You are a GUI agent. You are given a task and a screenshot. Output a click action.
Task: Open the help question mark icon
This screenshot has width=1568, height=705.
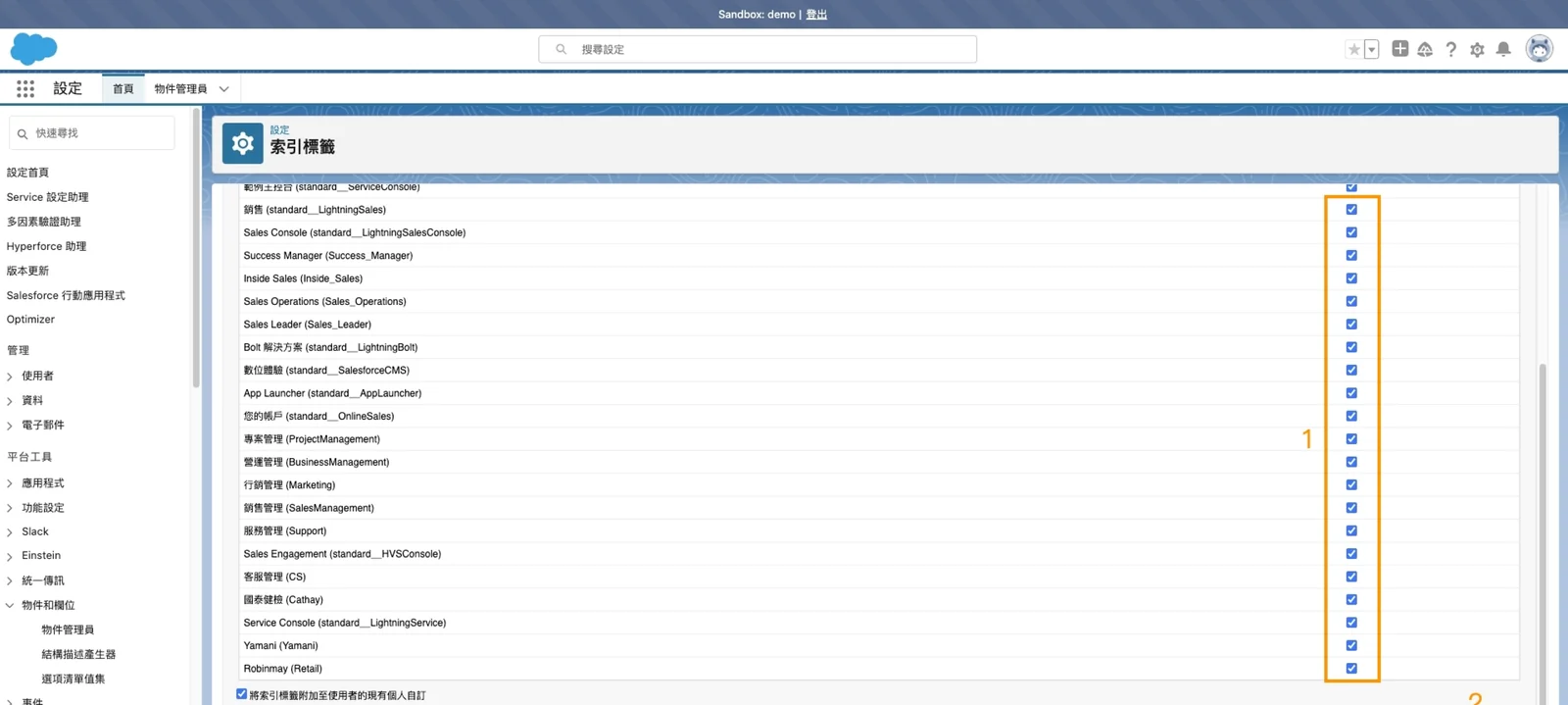[1450, 49]
